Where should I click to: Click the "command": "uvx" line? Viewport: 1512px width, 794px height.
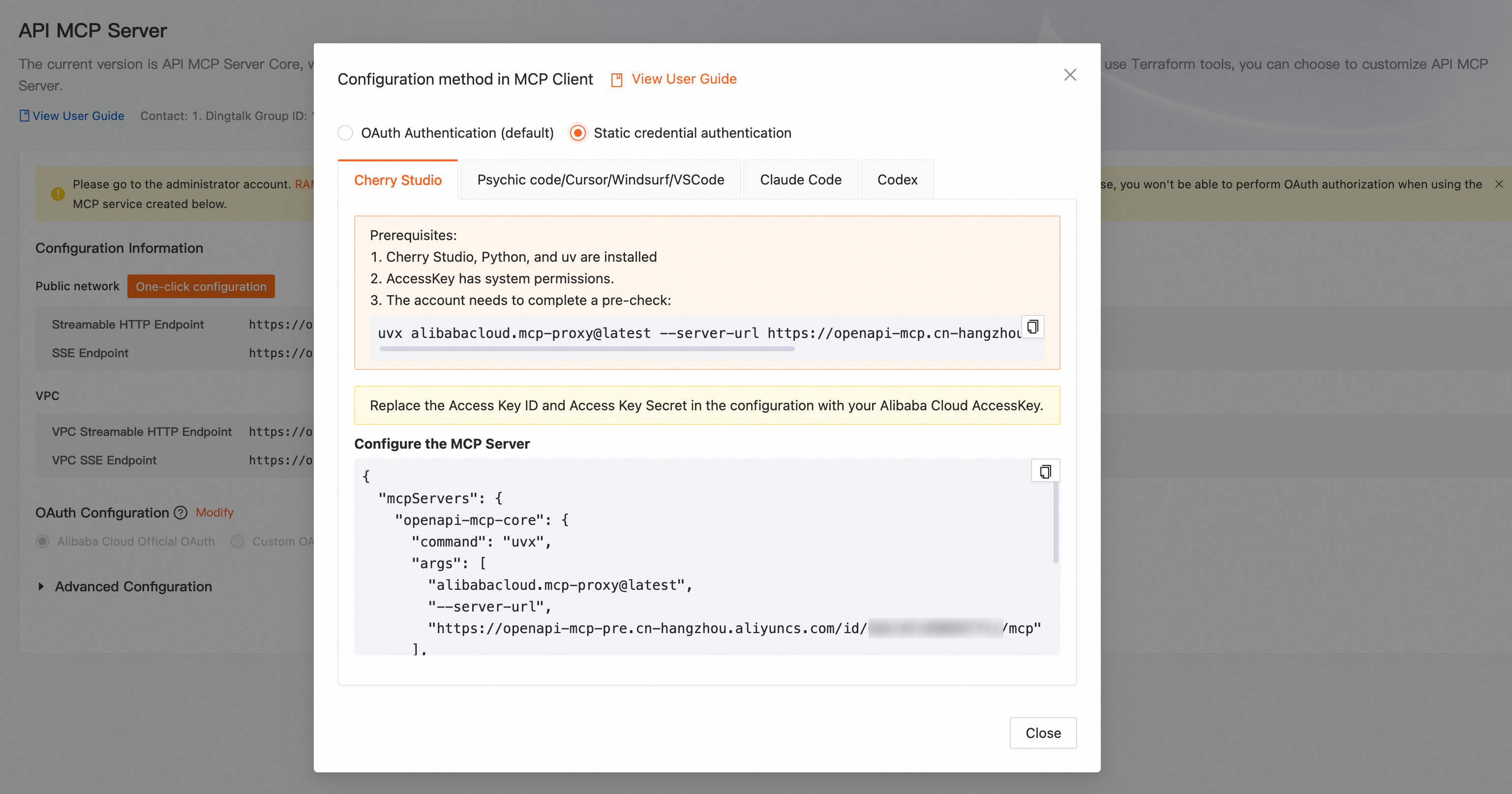click(482, 542)
